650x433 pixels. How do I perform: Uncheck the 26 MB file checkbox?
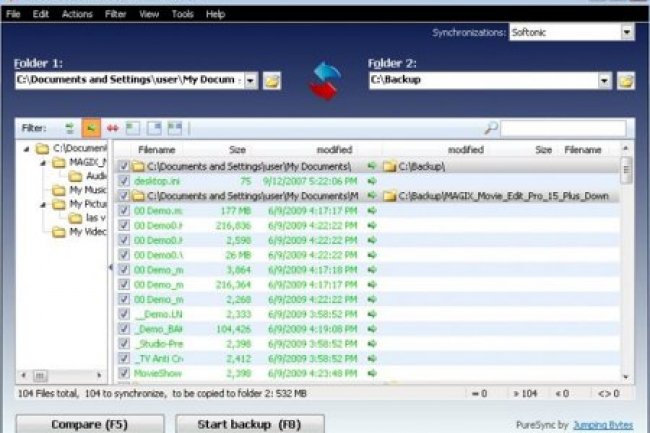coord(124,255)
